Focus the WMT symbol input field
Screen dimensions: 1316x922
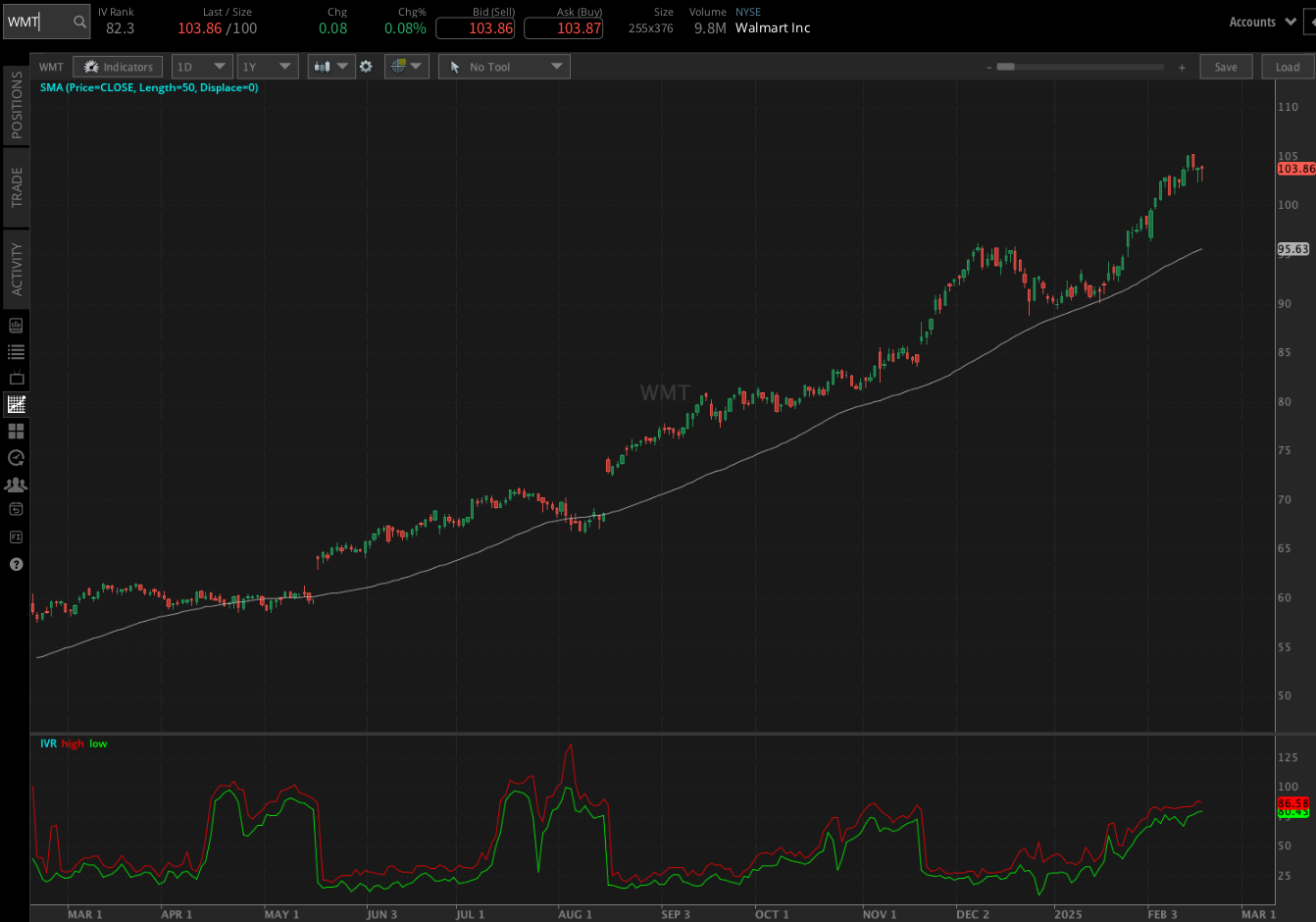tap(39, 22)
